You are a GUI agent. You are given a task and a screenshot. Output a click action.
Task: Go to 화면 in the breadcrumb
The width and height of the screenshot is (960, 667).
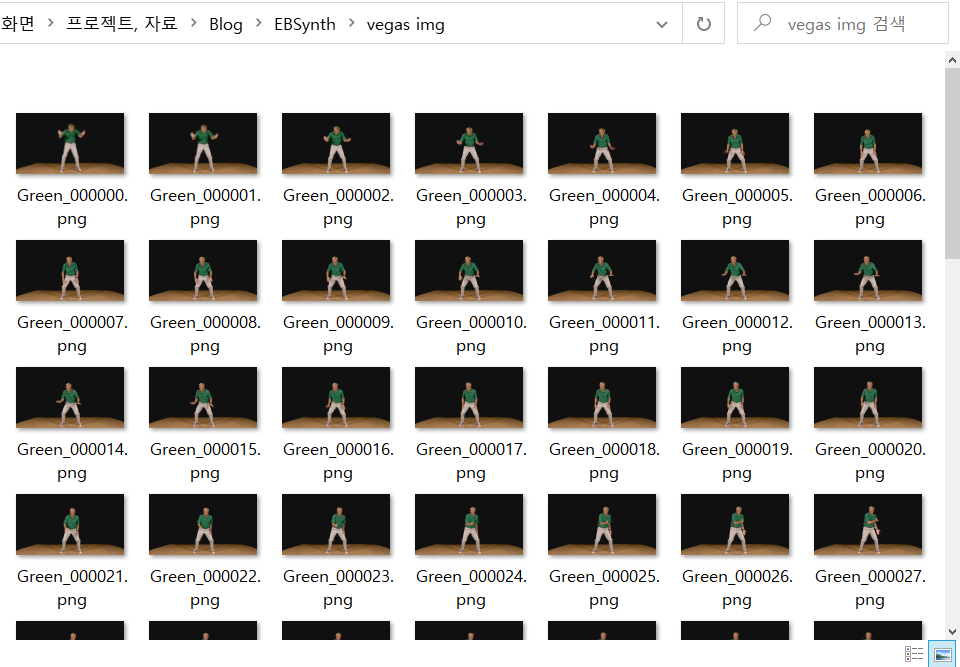(18, 24)
